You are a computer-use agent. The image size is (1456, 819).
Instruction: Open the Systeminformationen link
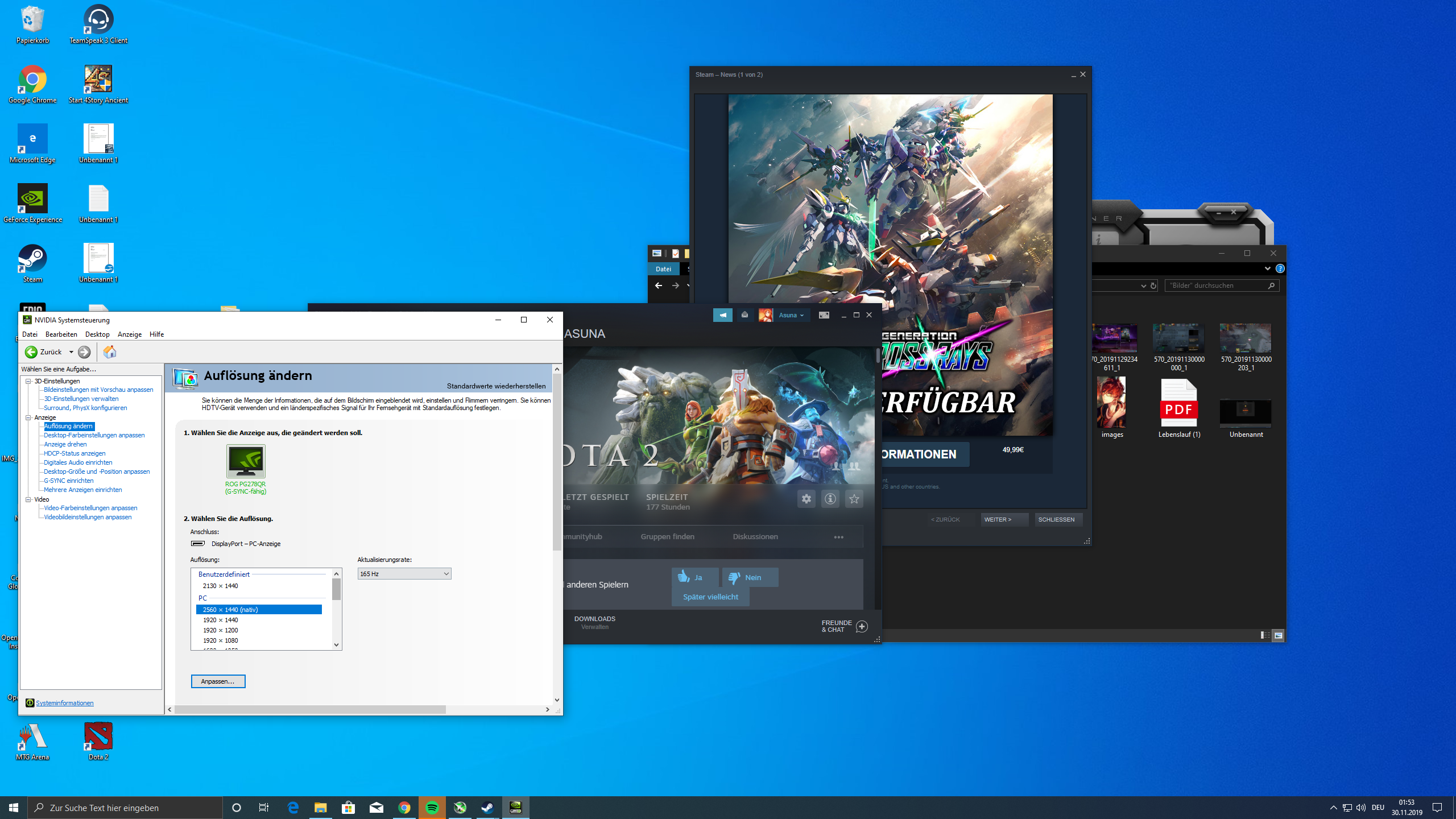[x=64, y=703]
